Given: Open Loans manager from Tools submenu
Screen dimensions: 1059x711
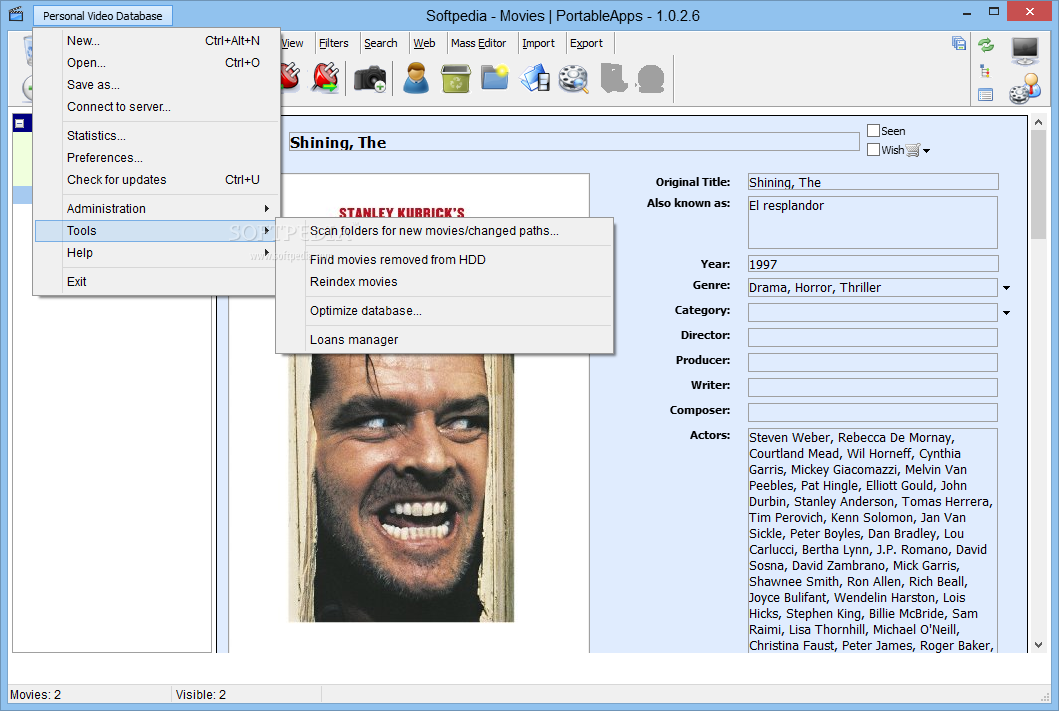Looking at the screenshot, I should tap(444, 340).
